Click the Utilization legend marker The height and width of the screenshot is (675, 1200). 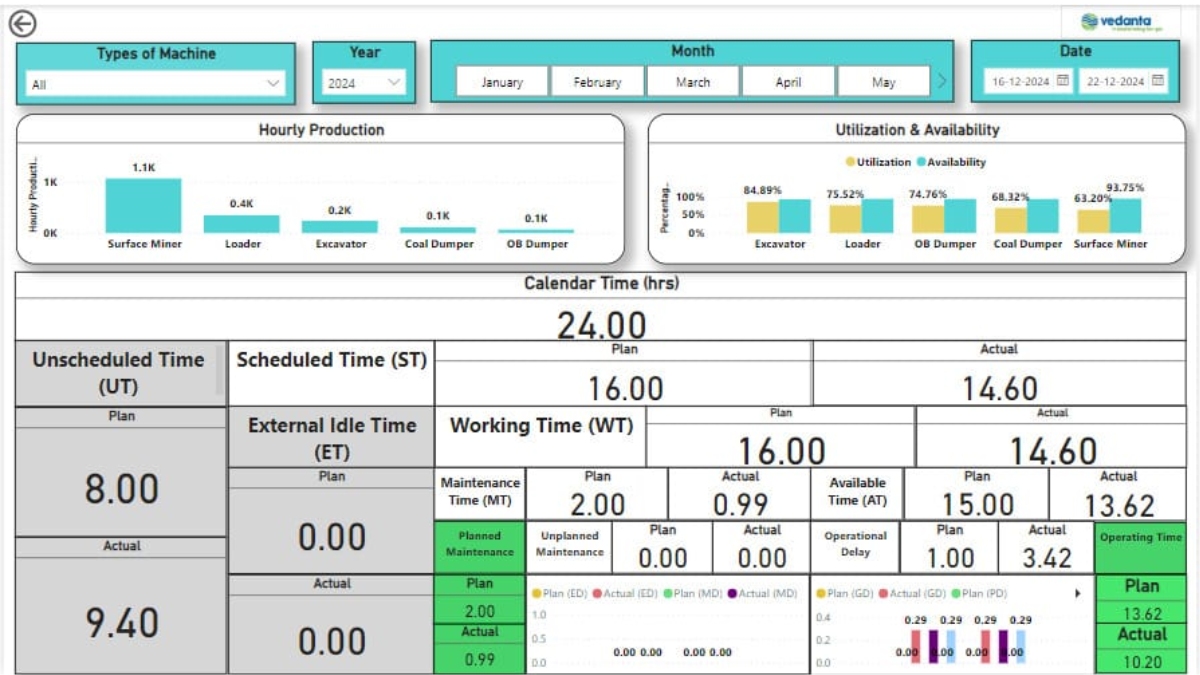(851, 162)
